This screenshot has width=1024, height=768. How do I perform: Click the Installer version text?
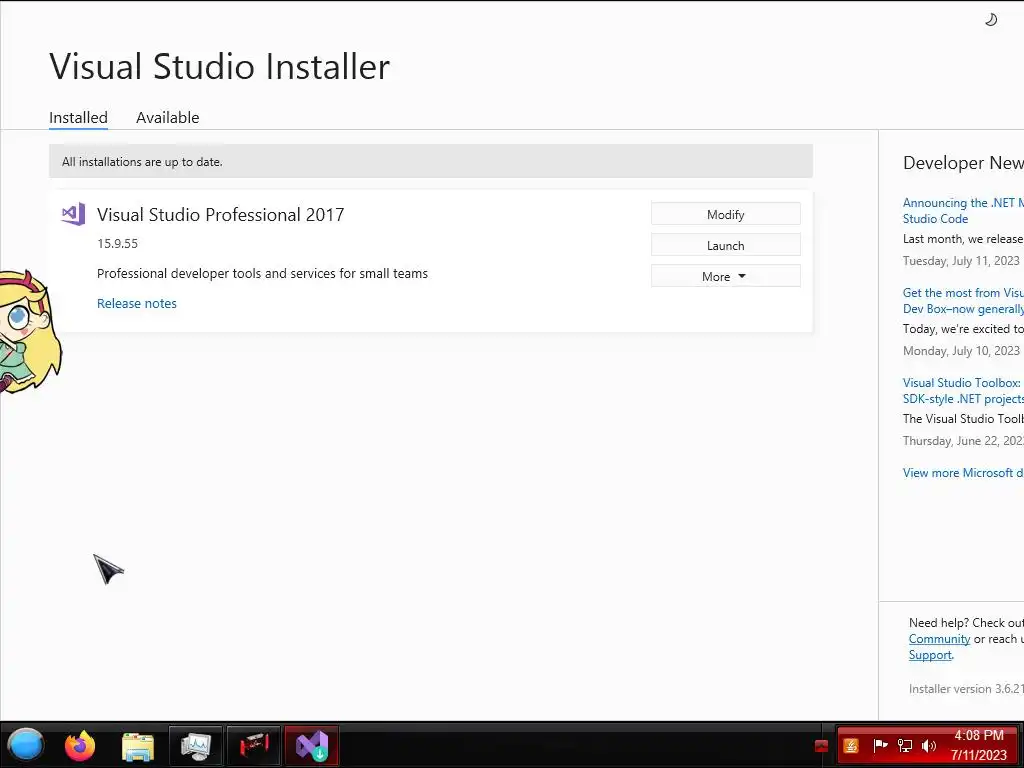pos(966,688)
